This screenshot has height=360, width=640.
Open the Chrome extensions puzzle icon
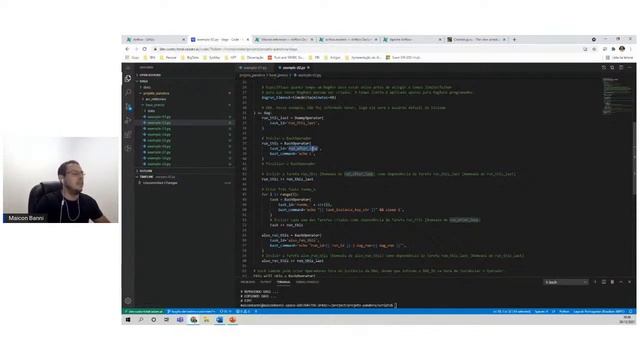click(613, 49)
